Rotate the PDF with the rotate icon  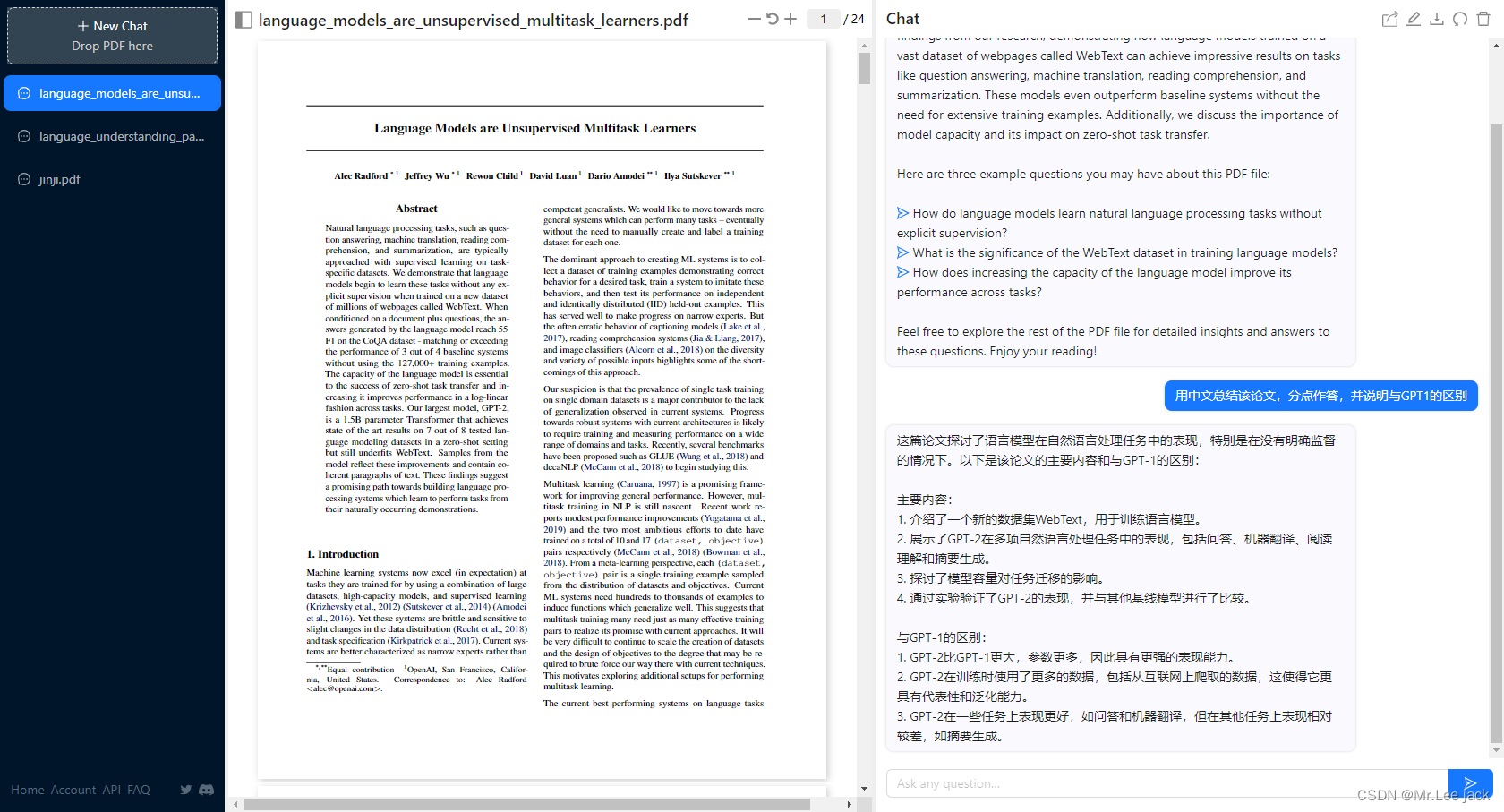(773, 19)
